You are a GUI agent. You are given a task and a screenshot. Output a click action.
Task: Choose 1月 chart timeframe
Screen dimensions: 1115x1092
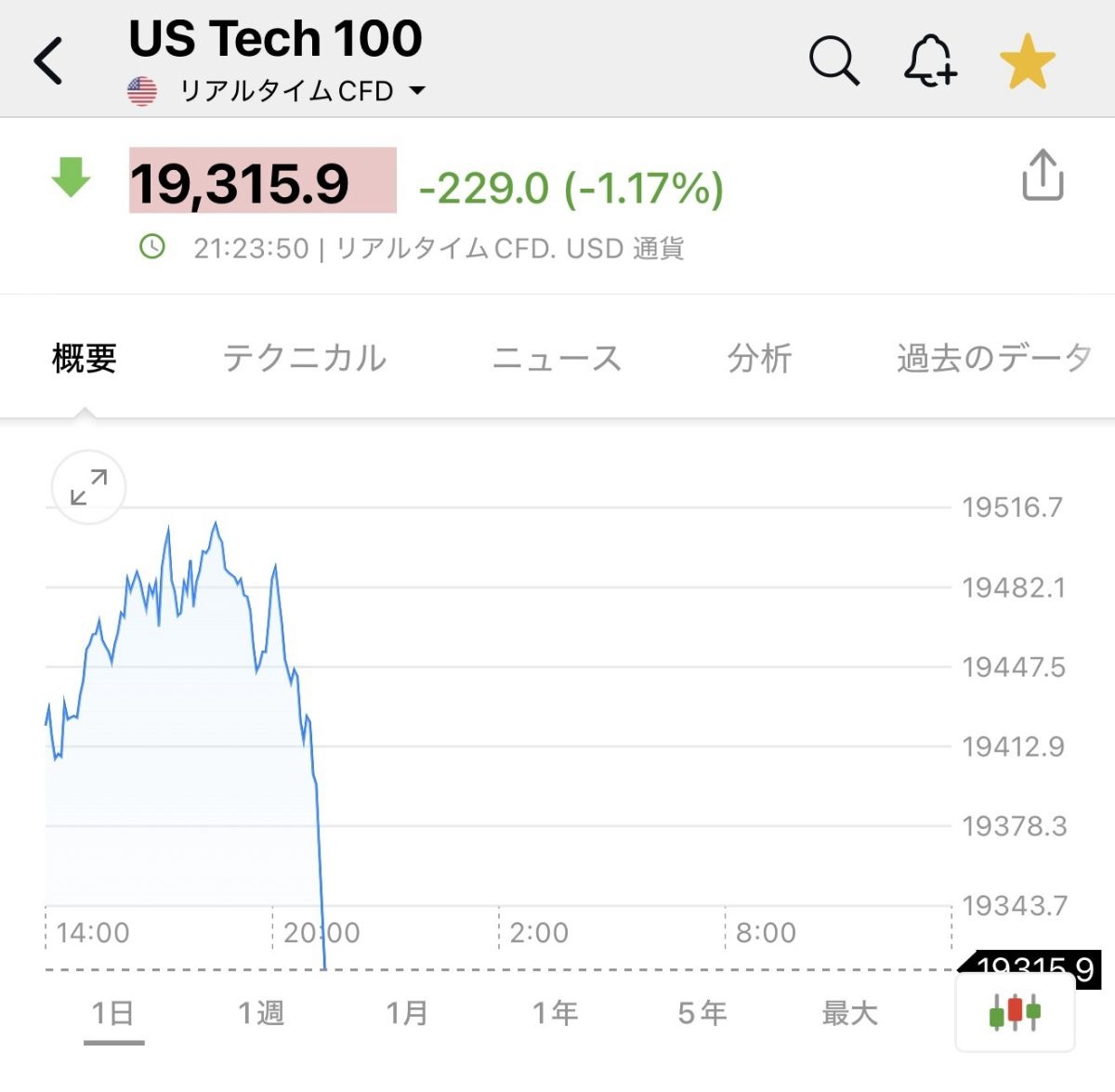coord(407,1012)
